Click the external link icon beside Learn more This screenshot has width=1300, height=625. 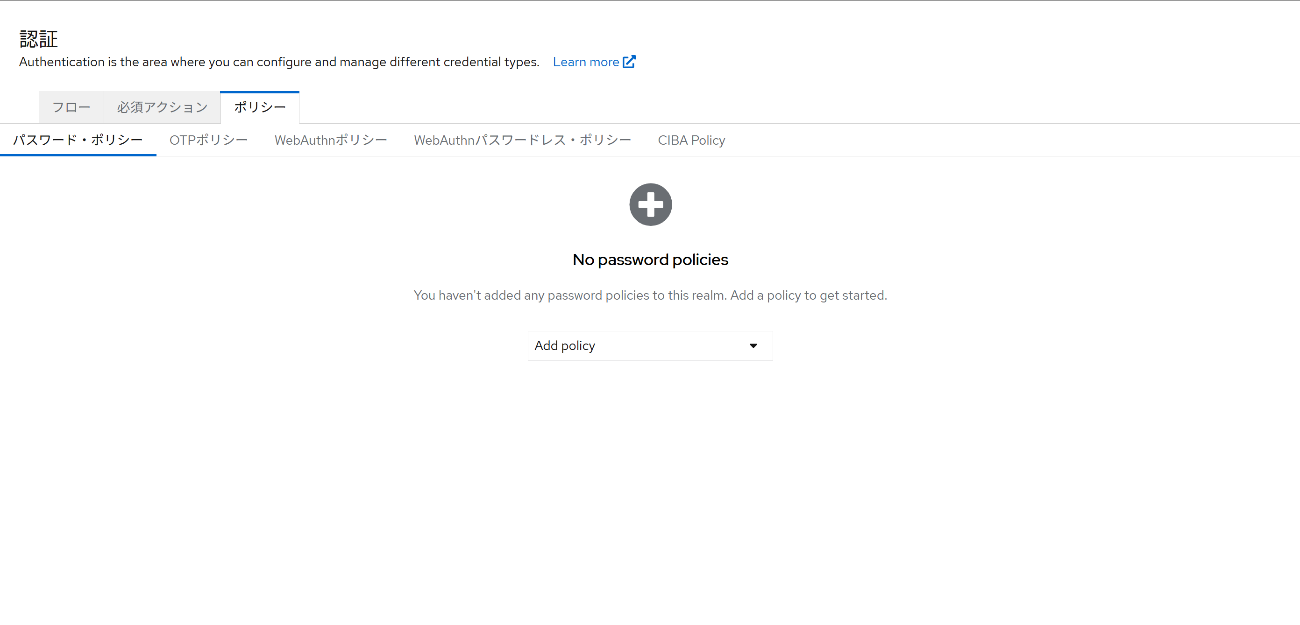click(629, 62)
